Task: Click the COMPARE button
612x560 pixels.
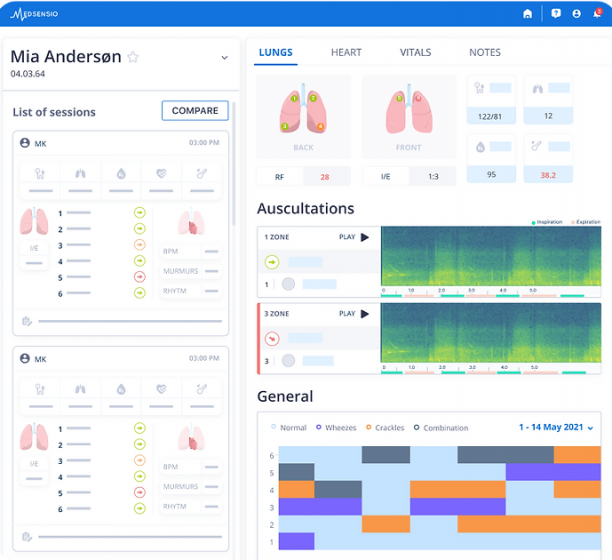Action: (x=195, y=111)
